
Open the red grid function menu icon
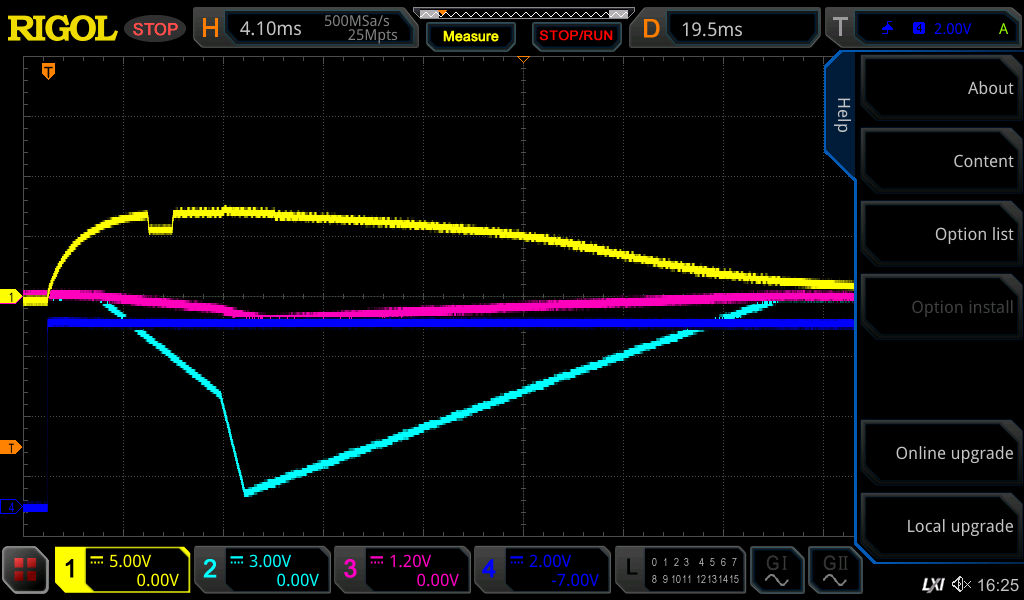click(26, 571)
